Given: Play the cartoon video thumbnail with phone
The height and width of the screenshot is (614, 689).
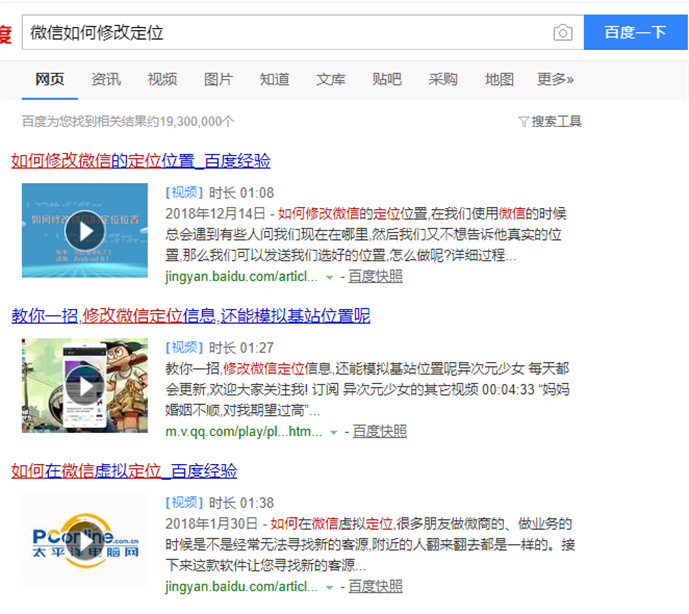Looking at the screenshot, I should click(x=85, y=386).
